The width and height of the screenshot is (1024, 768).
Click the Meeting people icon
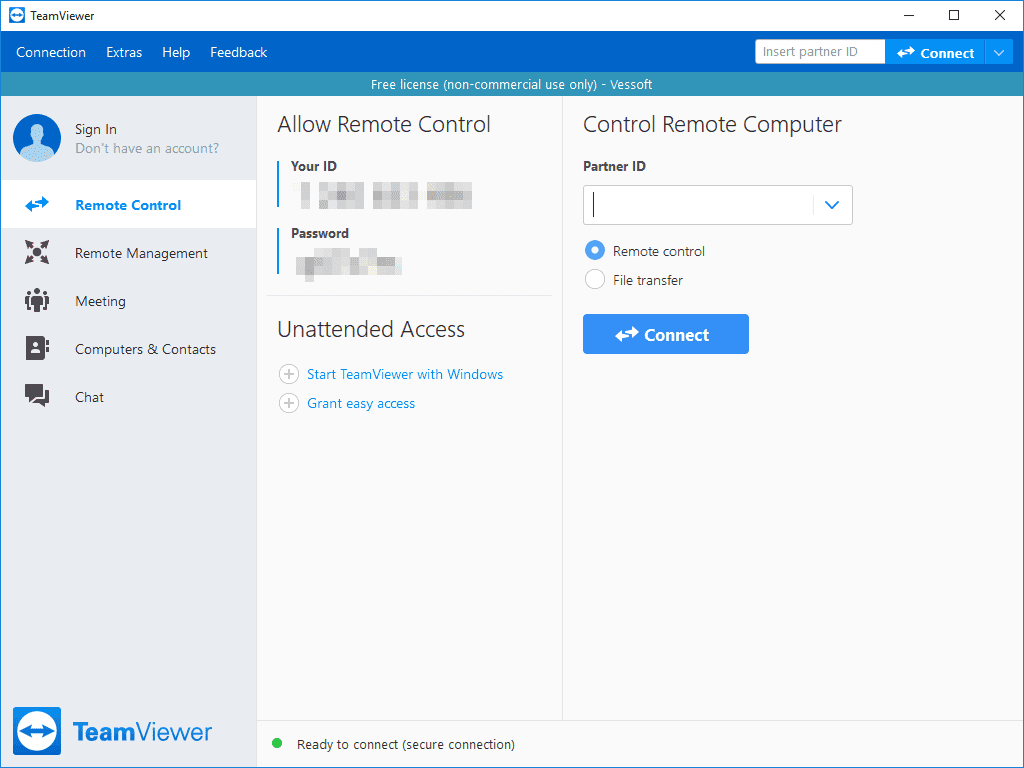click(37, 300)
